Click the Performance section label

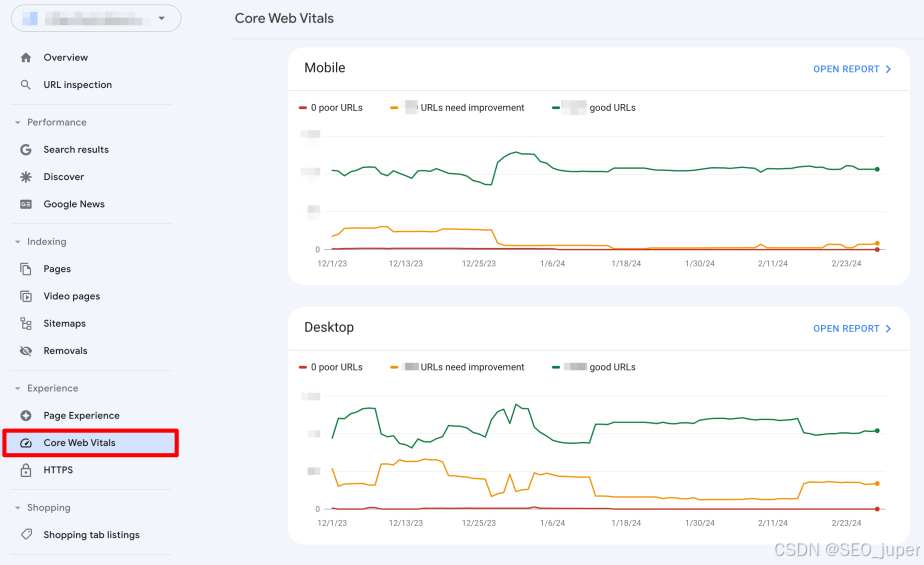point(57,123)
